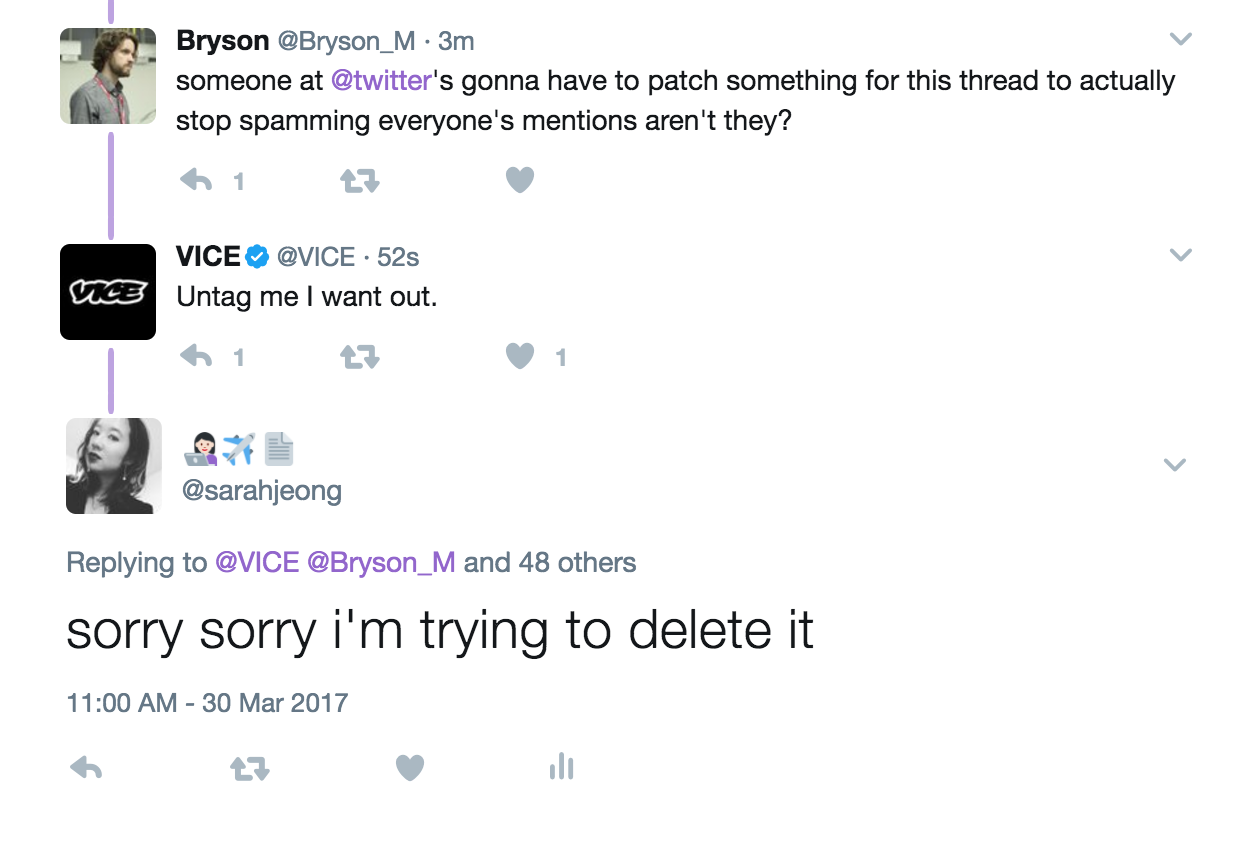The image size is (1244, 850).
Task: Click the VICE logo avatar
Action: (108, 292)
